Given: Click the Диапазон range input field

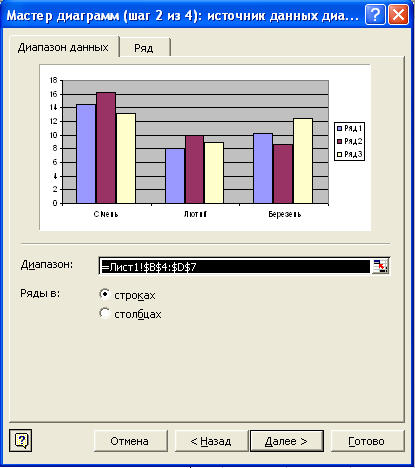Looking at the screenshot, I should pos(235,266).
